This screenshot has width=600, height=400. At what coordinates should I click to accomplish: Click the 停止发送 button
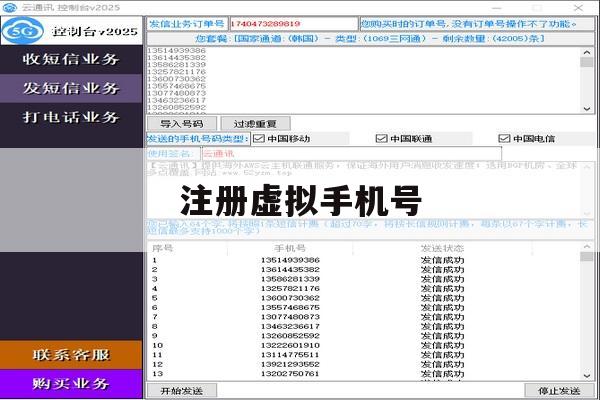point(559,391)
